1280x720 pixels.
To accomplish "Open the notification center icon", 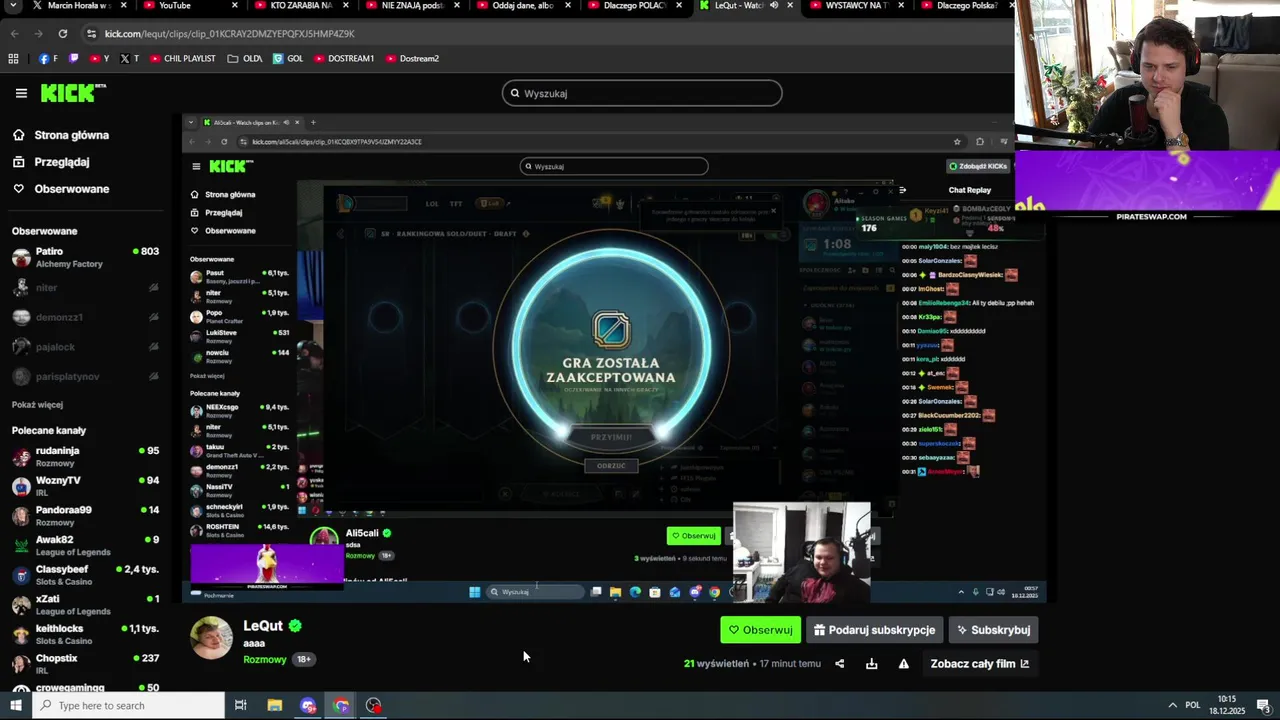I will pos(1264,705).
